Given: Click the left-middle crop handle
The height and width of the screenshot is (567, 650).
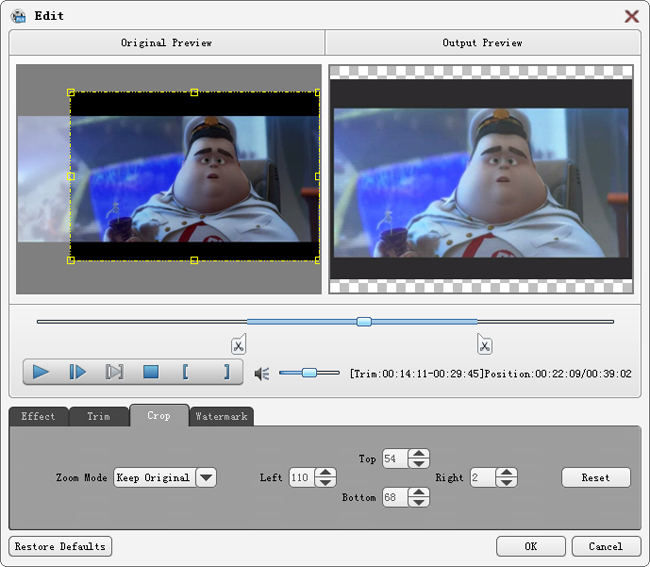Looking at the screenshot, I should (71, 176).
